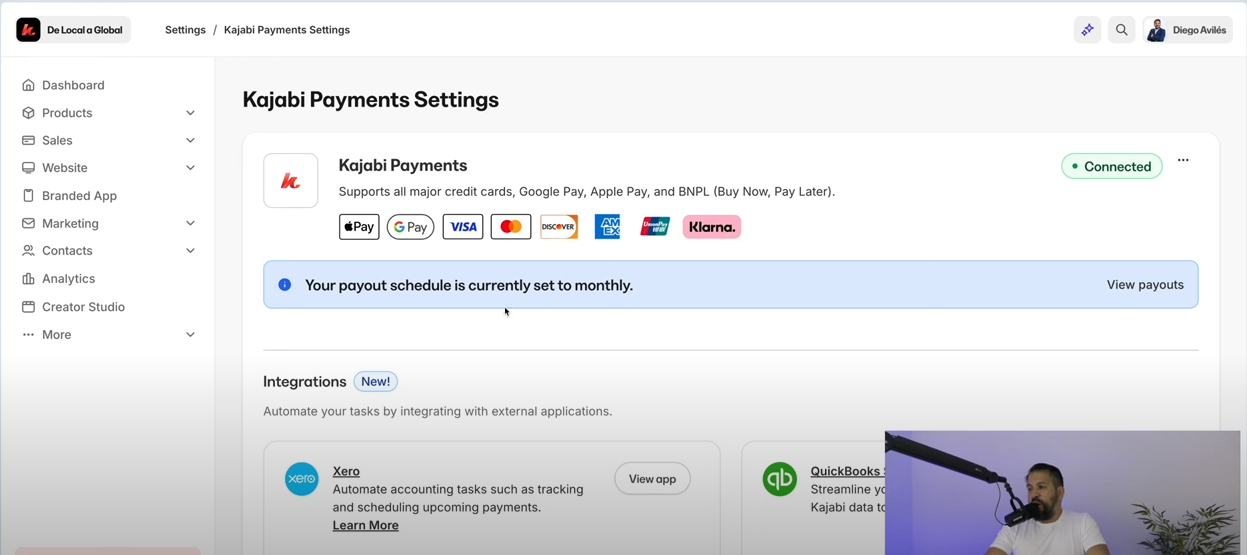Expand the More menu chevron
This screenshot has width=1247, height=555.
click(x=190, y=335)
